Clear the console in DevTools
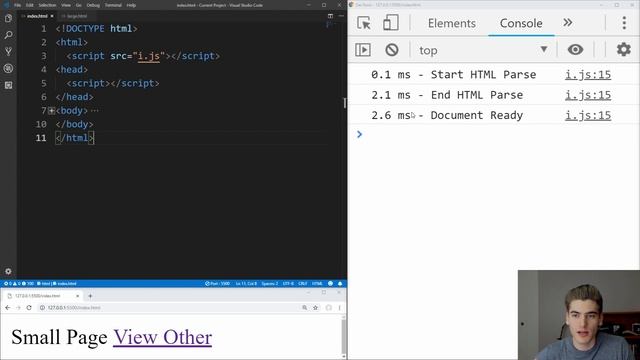This screenshot has width=640, height=360. coord(392,50)
